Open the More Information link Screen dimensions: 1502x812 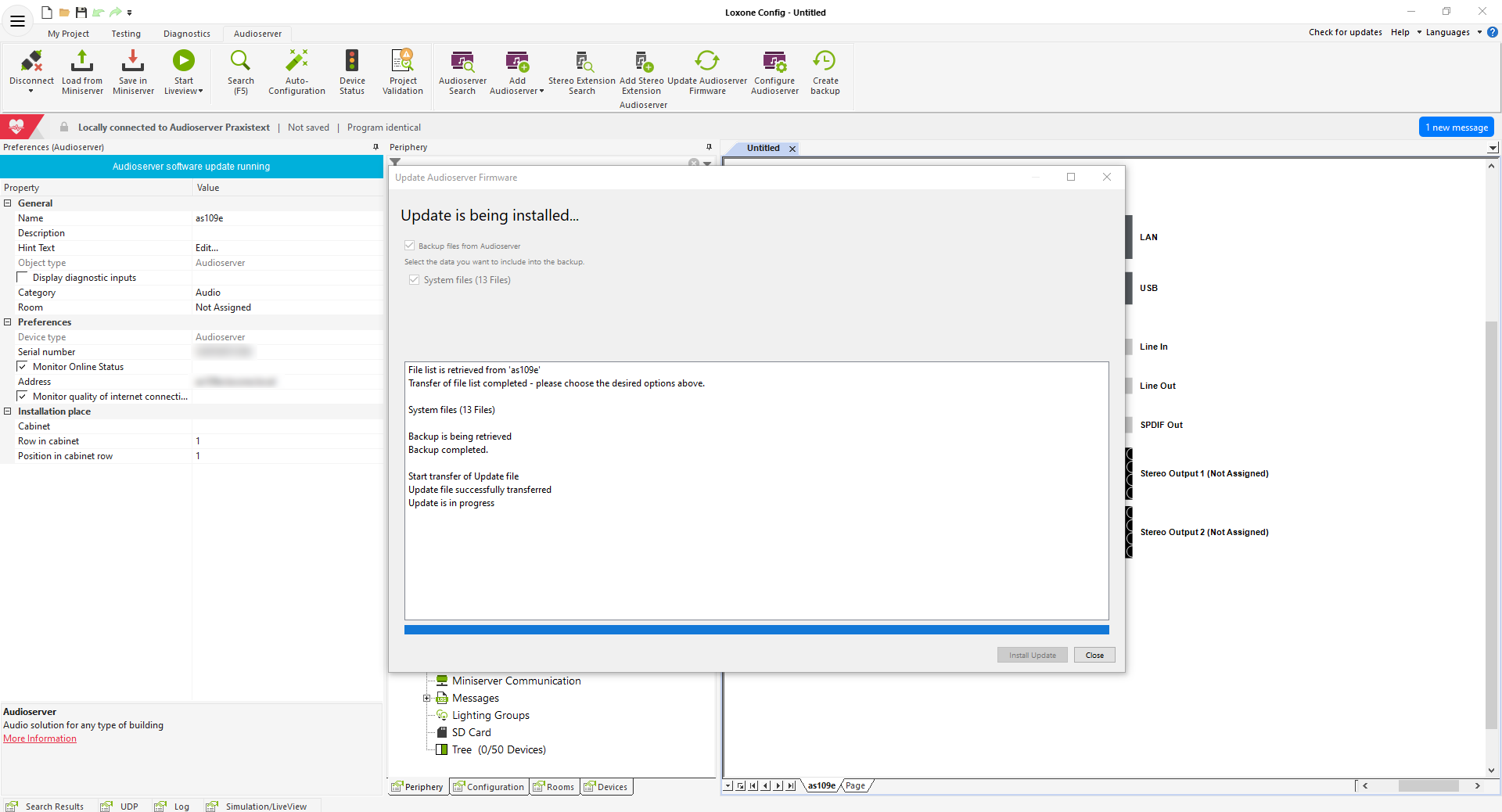[x=40, y=738]
